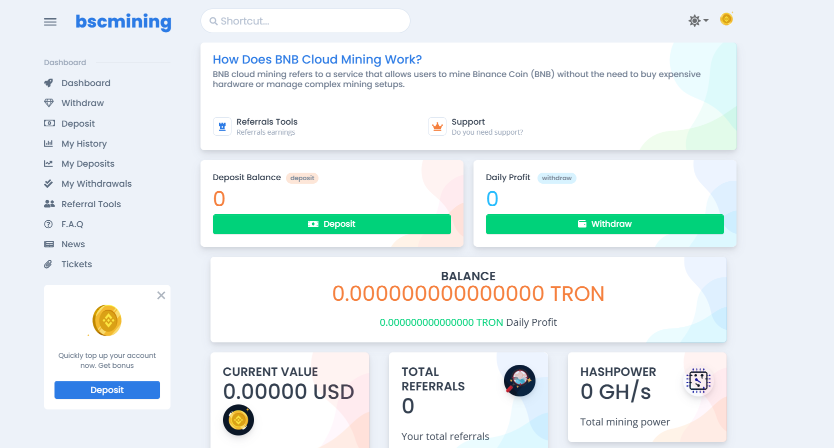Open Dashboard in the sidebar
This screenshot has width=834, height=448.
(x=85, y=83)
